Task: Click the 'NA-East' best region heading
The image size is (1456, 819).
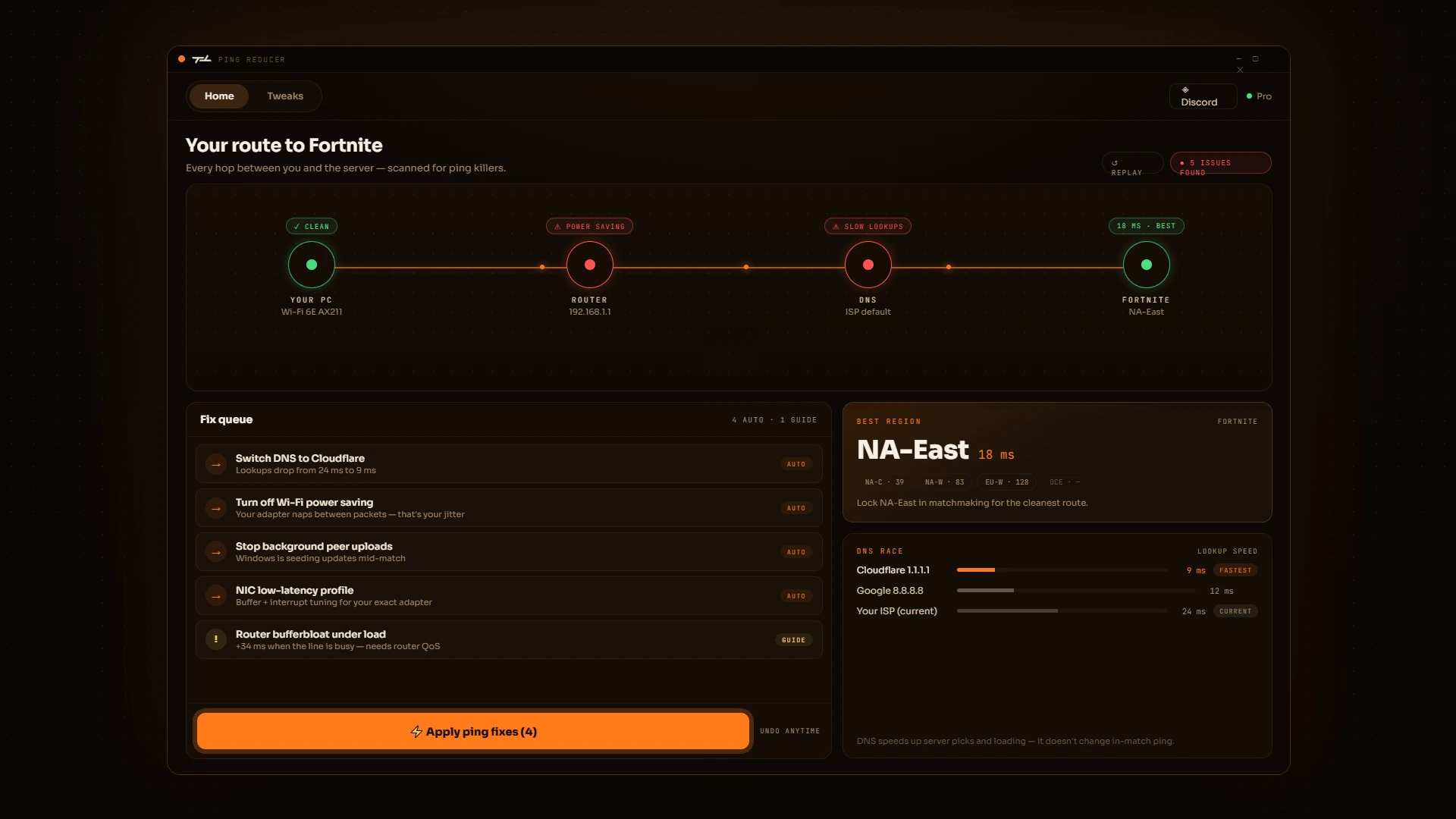Action: click(913, 450)
